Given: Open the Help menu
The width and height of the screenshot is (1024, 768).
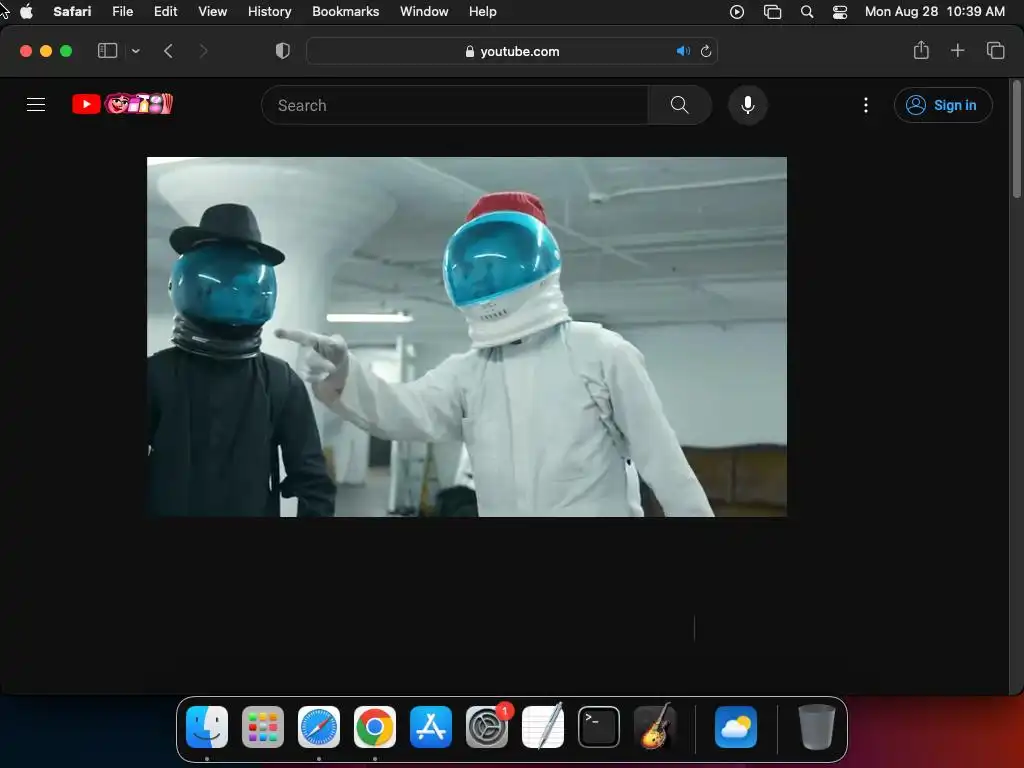Looking at the screenshot, I should [483, 12].
